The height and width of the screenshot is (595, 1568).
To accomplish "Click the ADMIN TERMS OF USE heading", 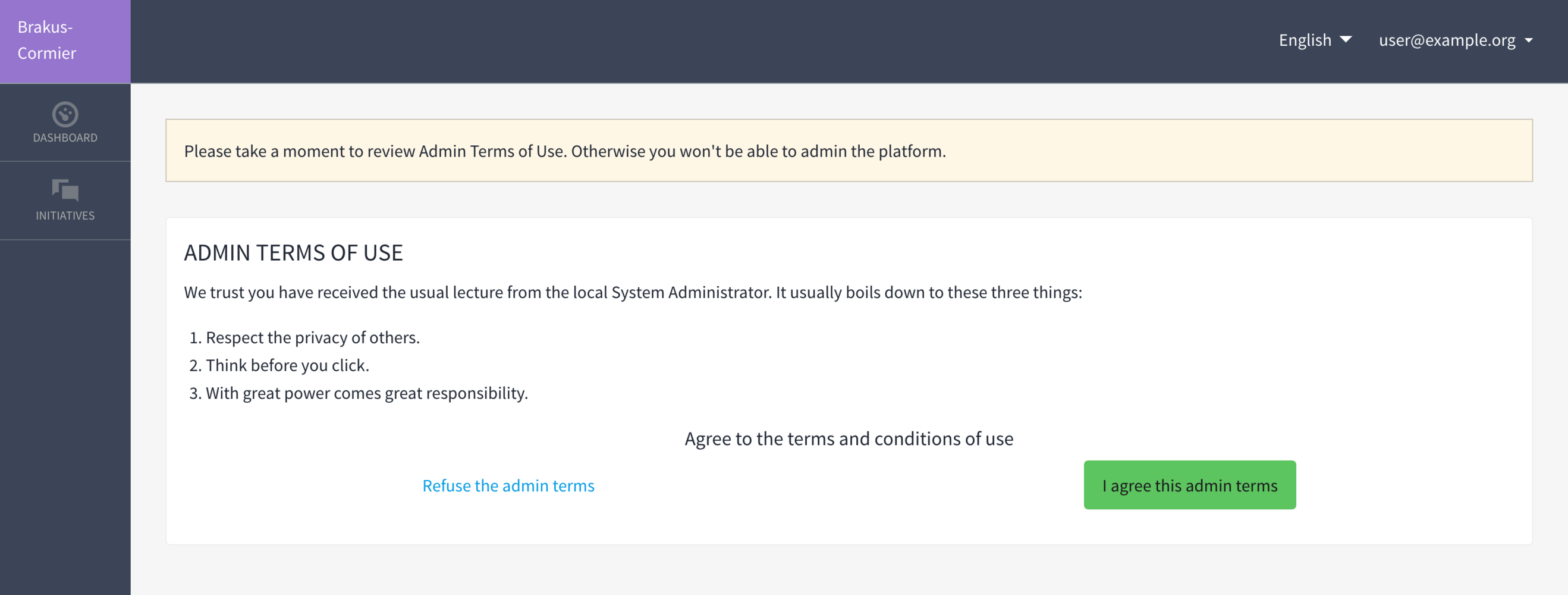I will pyautogui.click(x=293, y=253).
